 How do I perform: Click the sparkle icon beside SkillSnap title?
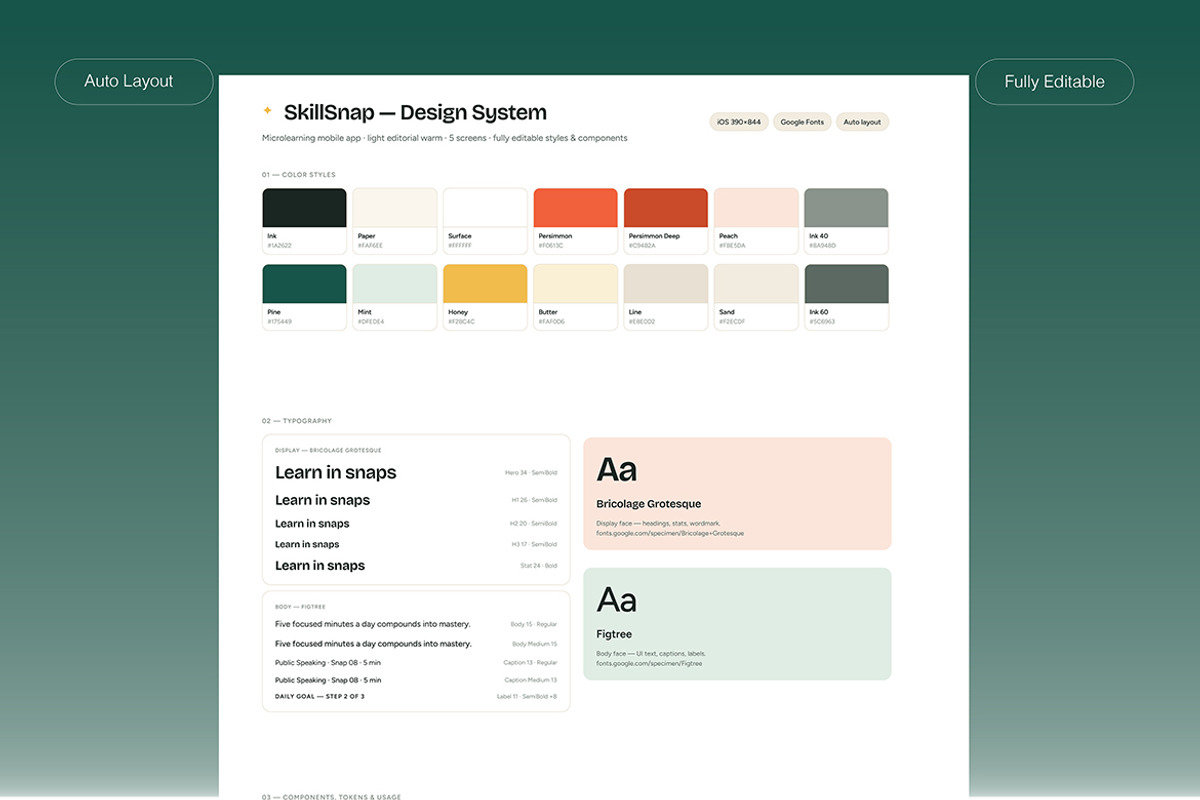[x=267, y=111]
